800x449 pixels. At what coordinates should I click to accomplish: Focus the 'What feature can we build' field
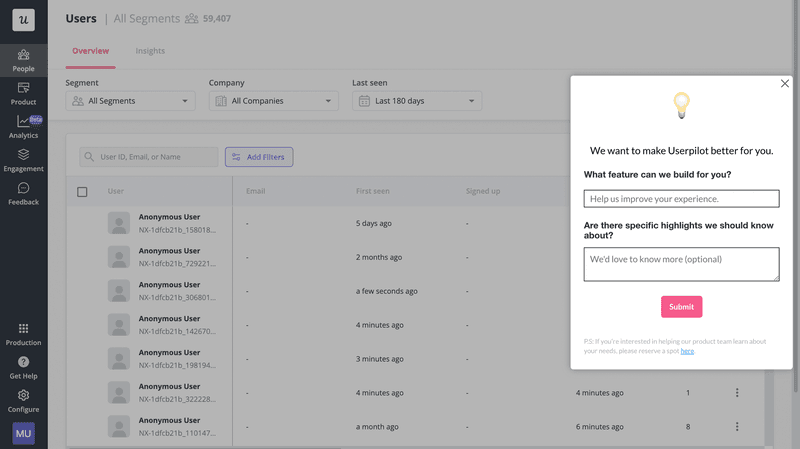click(x=682, y=198)
